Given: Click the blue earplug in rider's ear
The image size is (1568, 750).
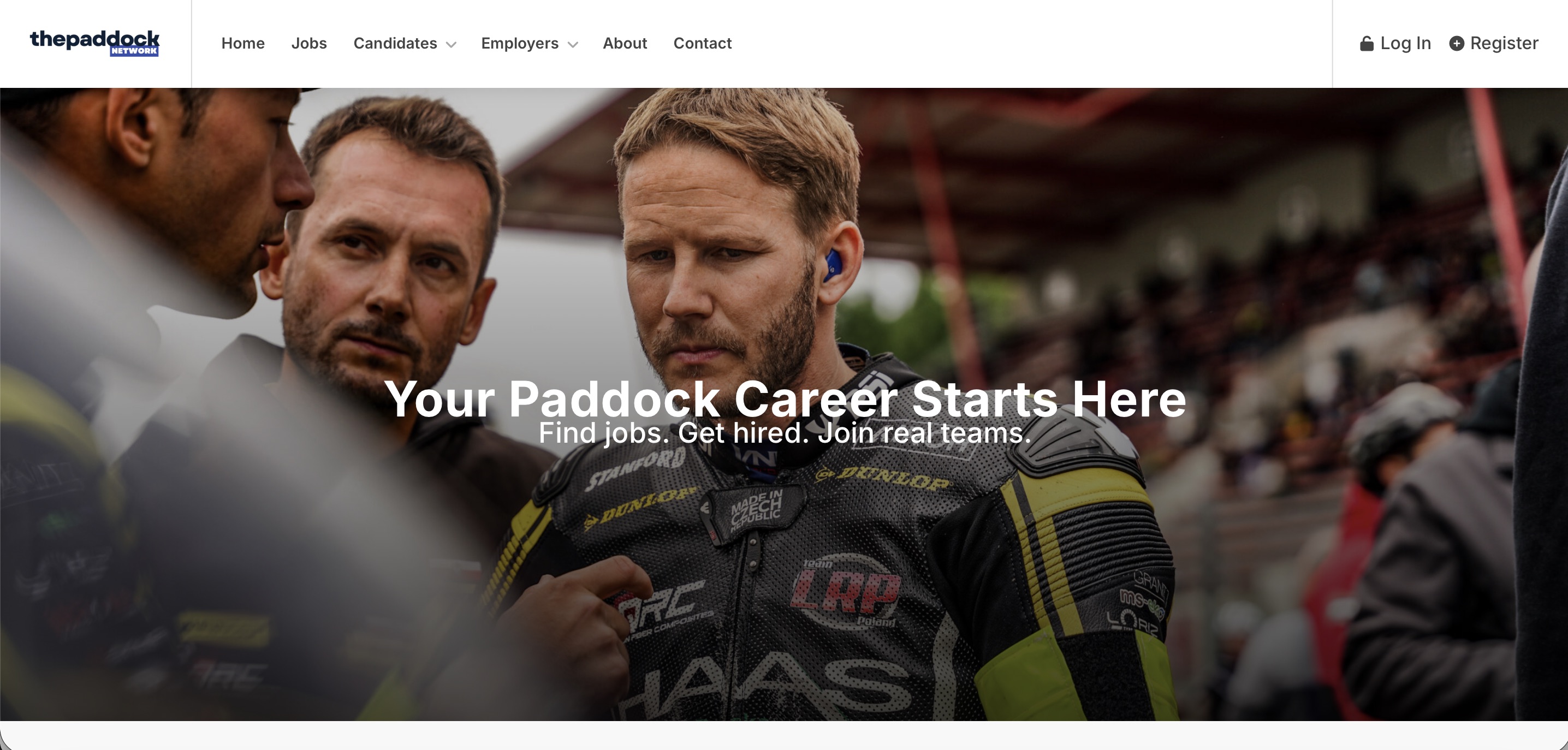Looking at the screenshot, I should [x=833, y=265].
